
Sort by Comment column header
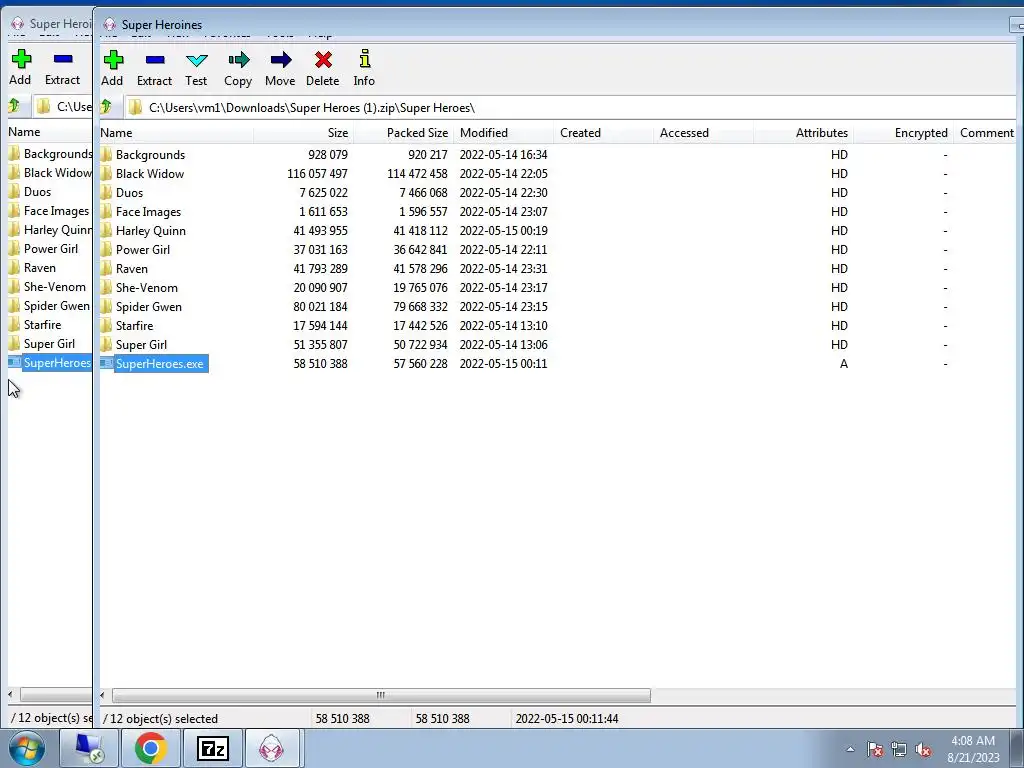click(986, 133)
